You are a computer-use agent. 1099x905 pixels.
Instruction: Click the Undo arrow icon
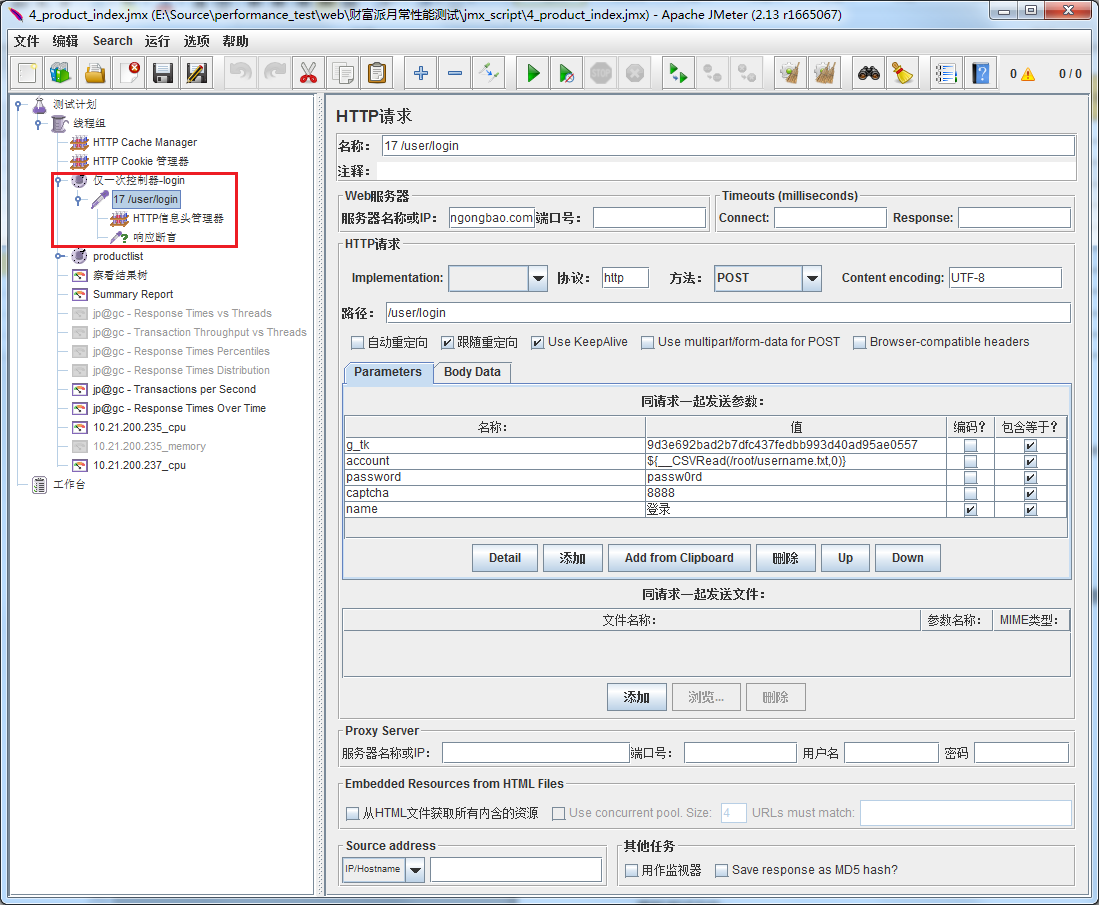tap(240, 73)
